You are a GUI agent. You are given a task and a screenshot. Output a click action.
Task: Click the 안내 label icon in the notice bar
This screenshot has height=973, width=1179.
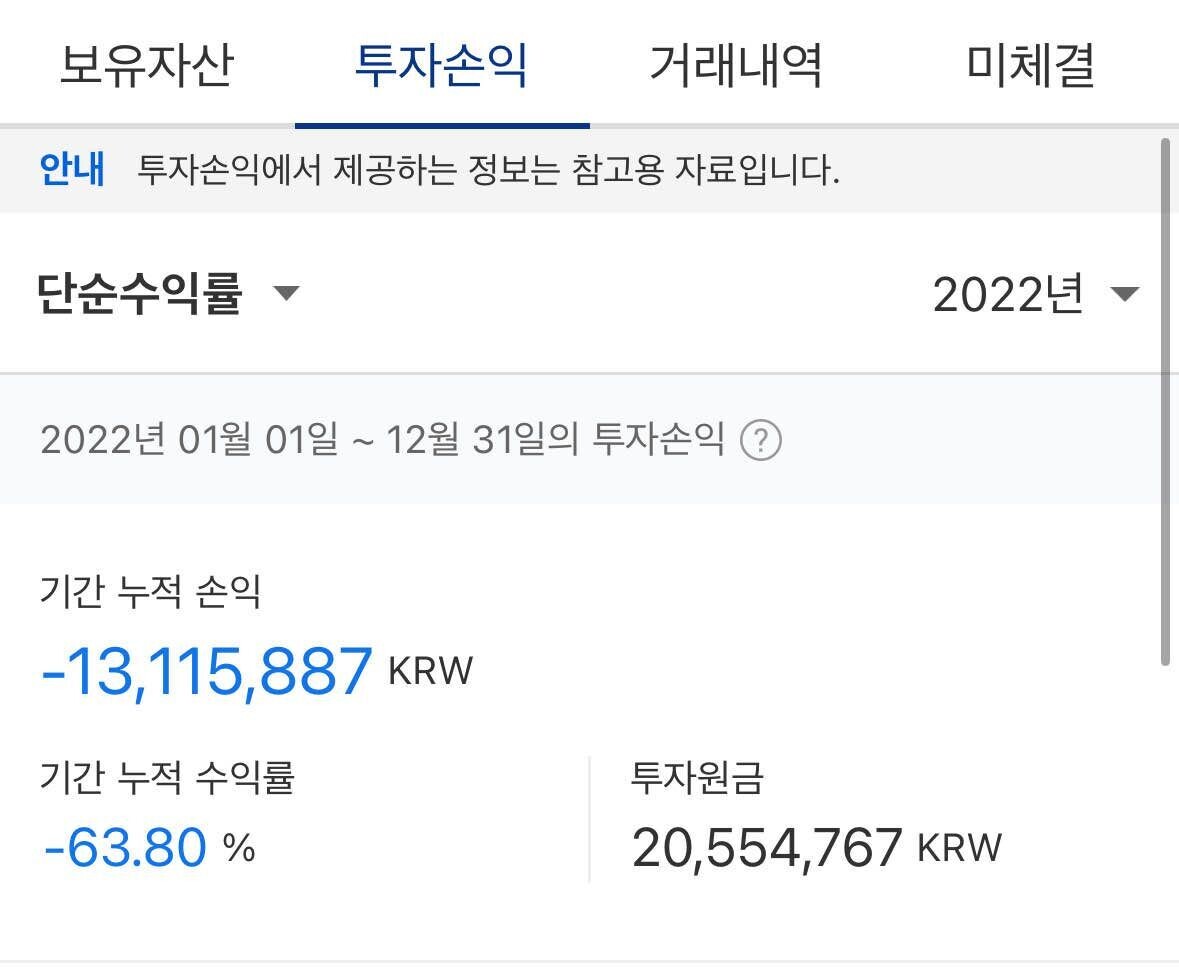(x=71, y=170)
